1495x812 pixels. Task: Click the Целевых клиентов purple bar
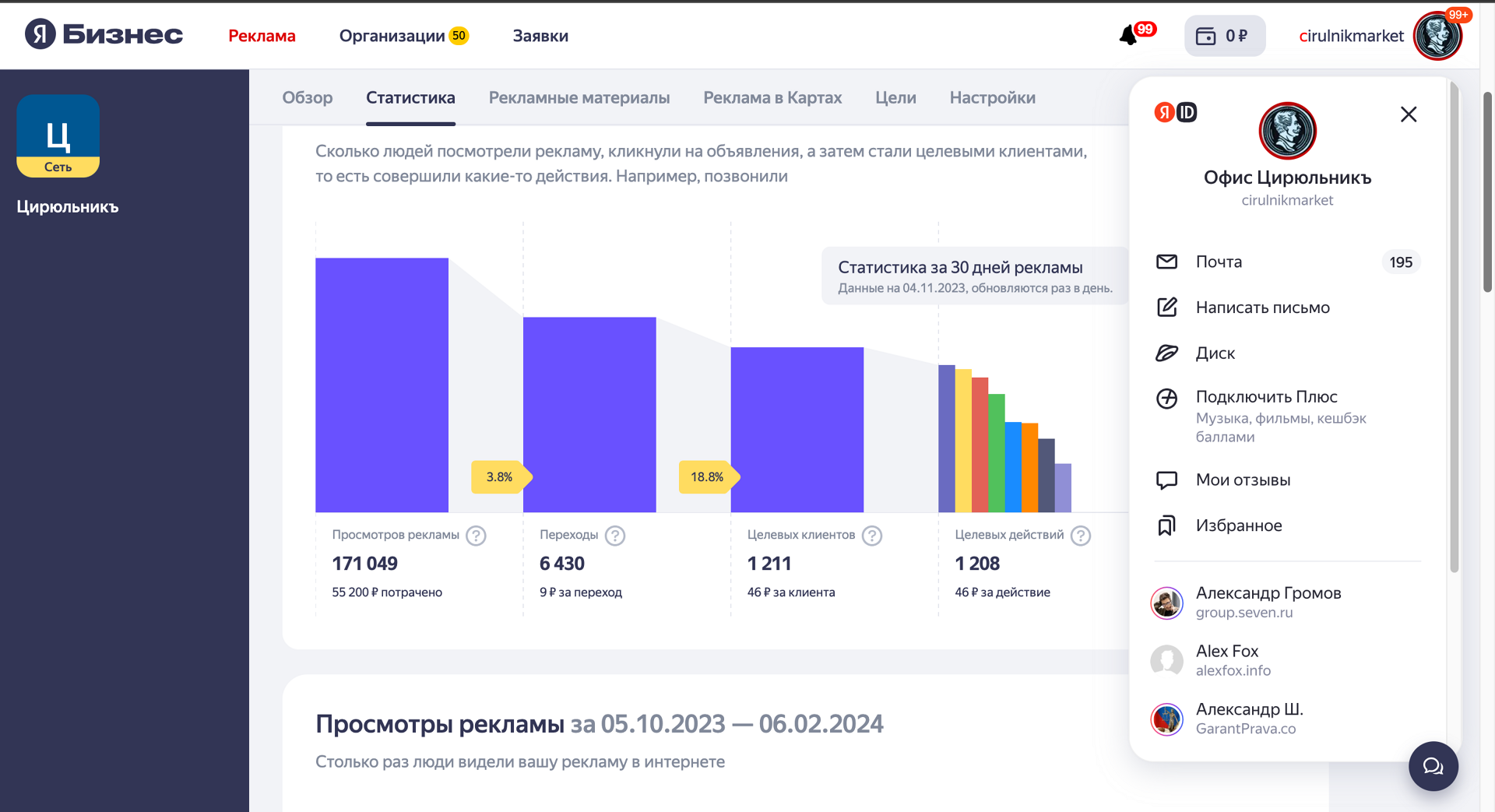(797, 430)
